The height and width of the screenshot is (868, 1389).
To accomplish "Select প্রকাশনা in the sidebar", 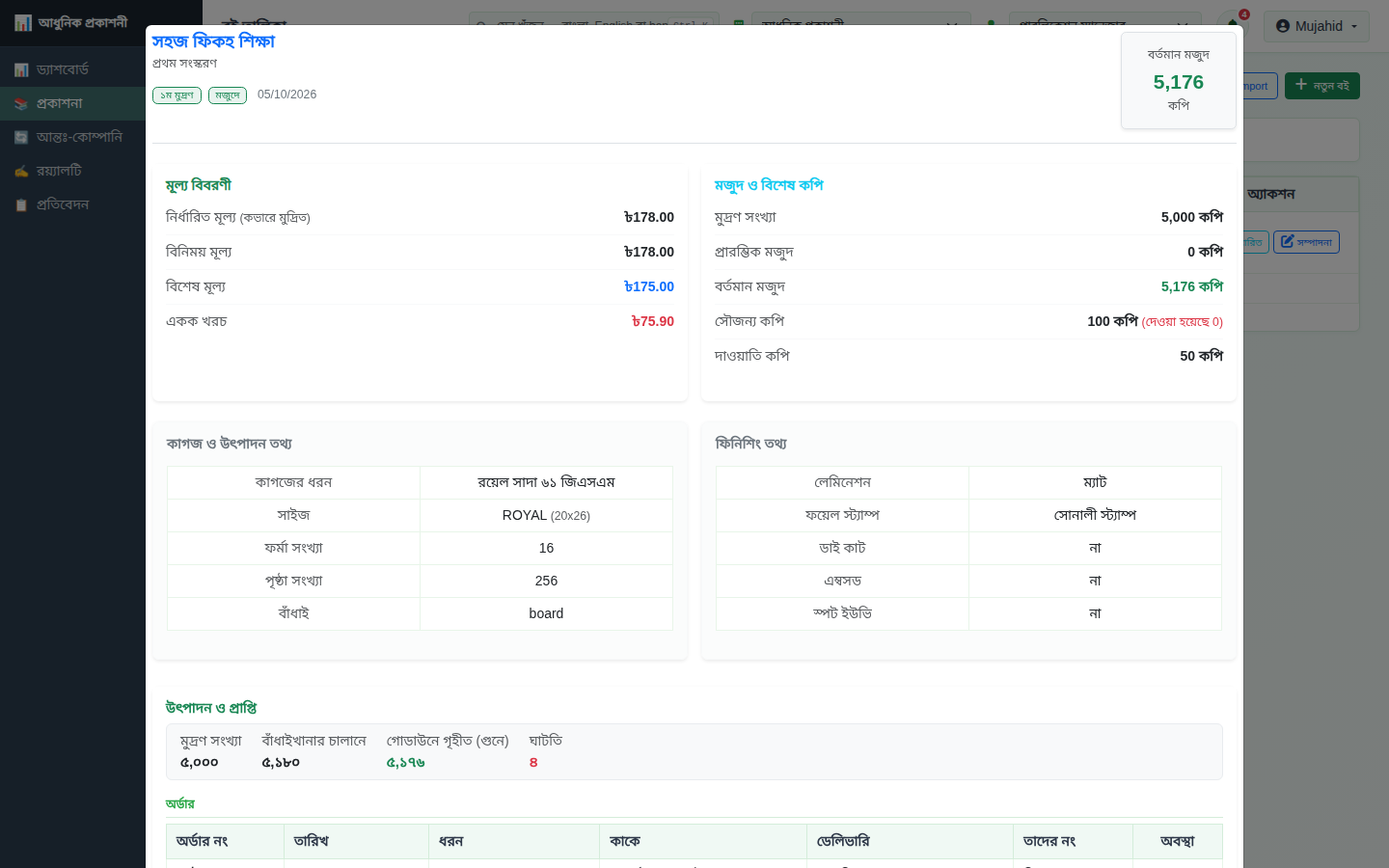I will point(72,103).
